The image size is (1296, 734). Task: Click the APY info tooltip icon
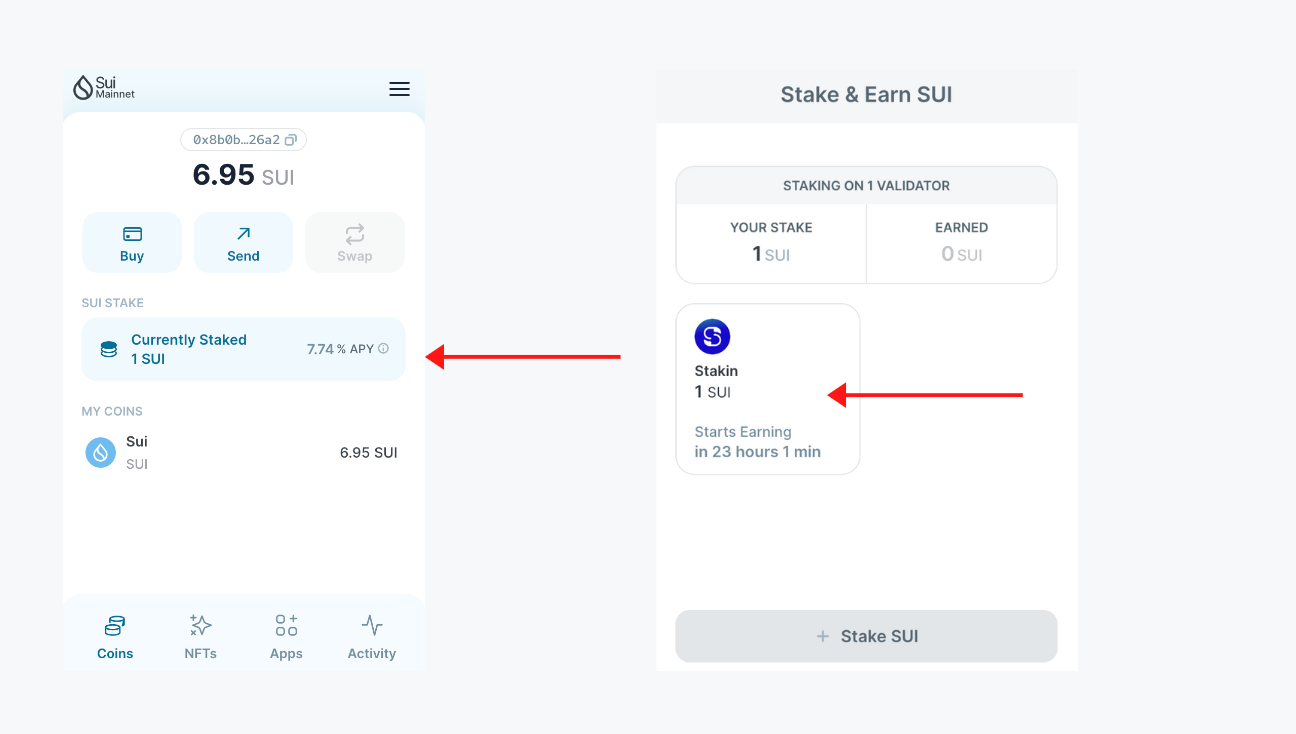385,348
